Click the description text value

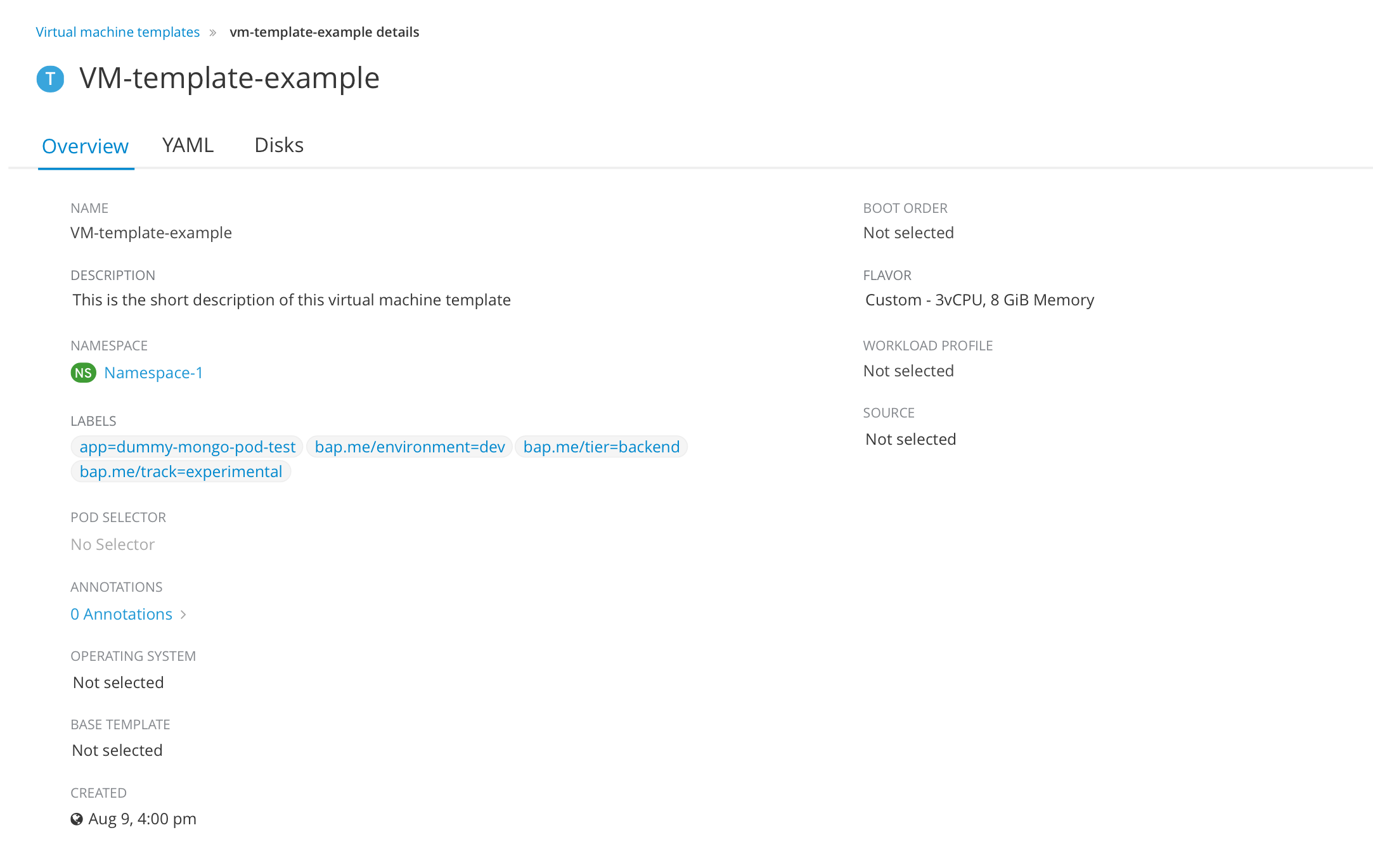pyautogui.click(x=292, y=300)
